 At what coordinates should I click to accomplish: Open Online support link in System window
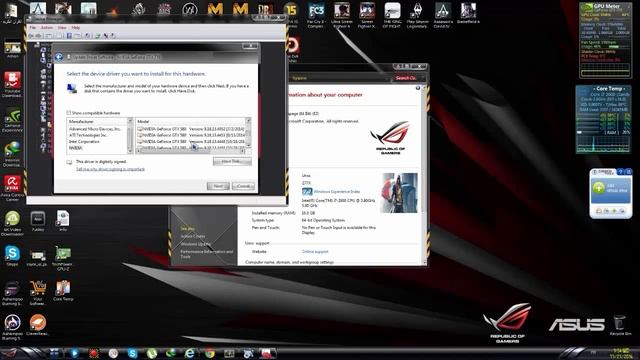(315, 251)
